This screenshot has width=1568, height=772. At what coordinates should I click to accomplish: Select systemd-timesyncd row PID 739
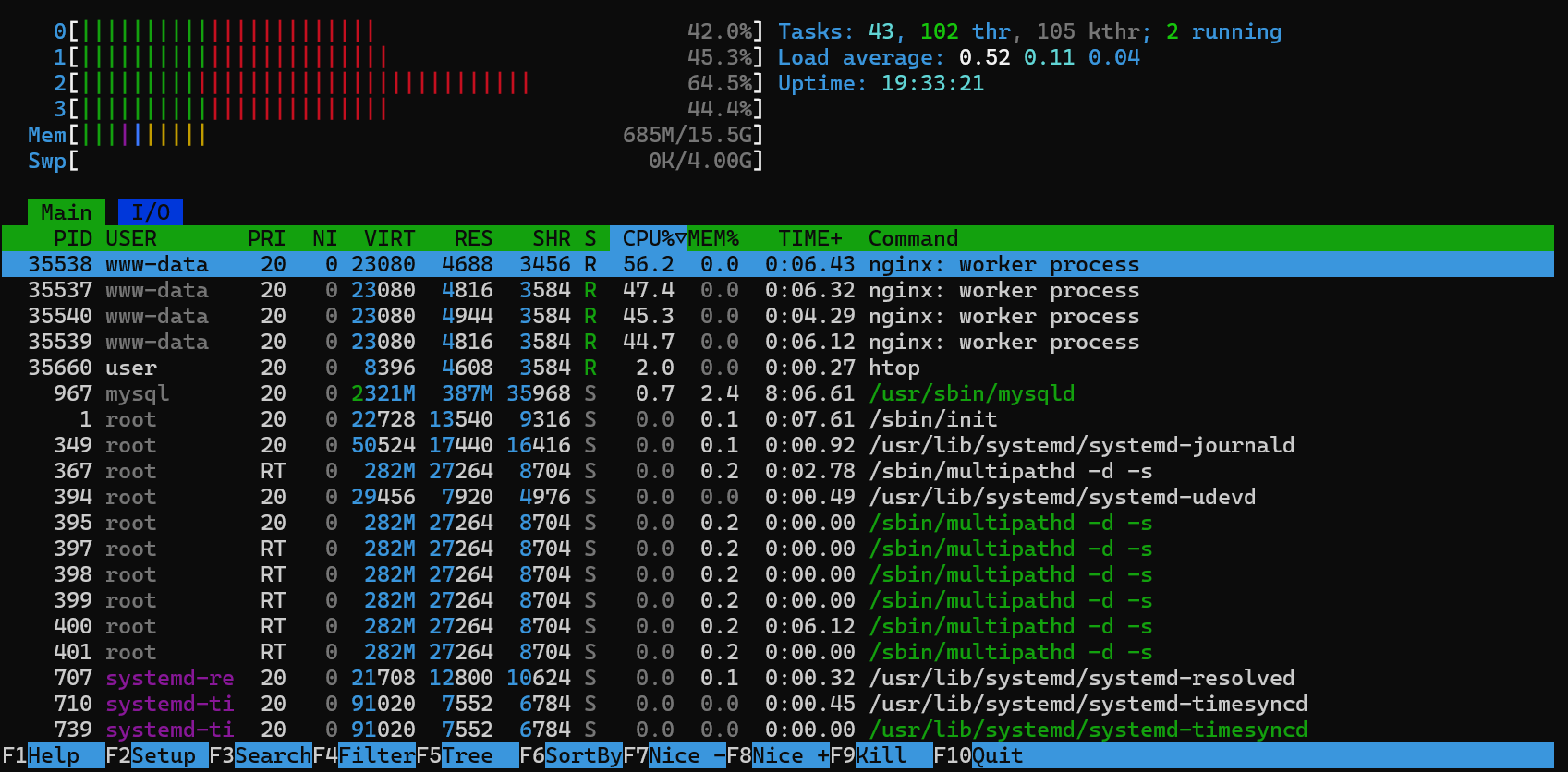778,730
